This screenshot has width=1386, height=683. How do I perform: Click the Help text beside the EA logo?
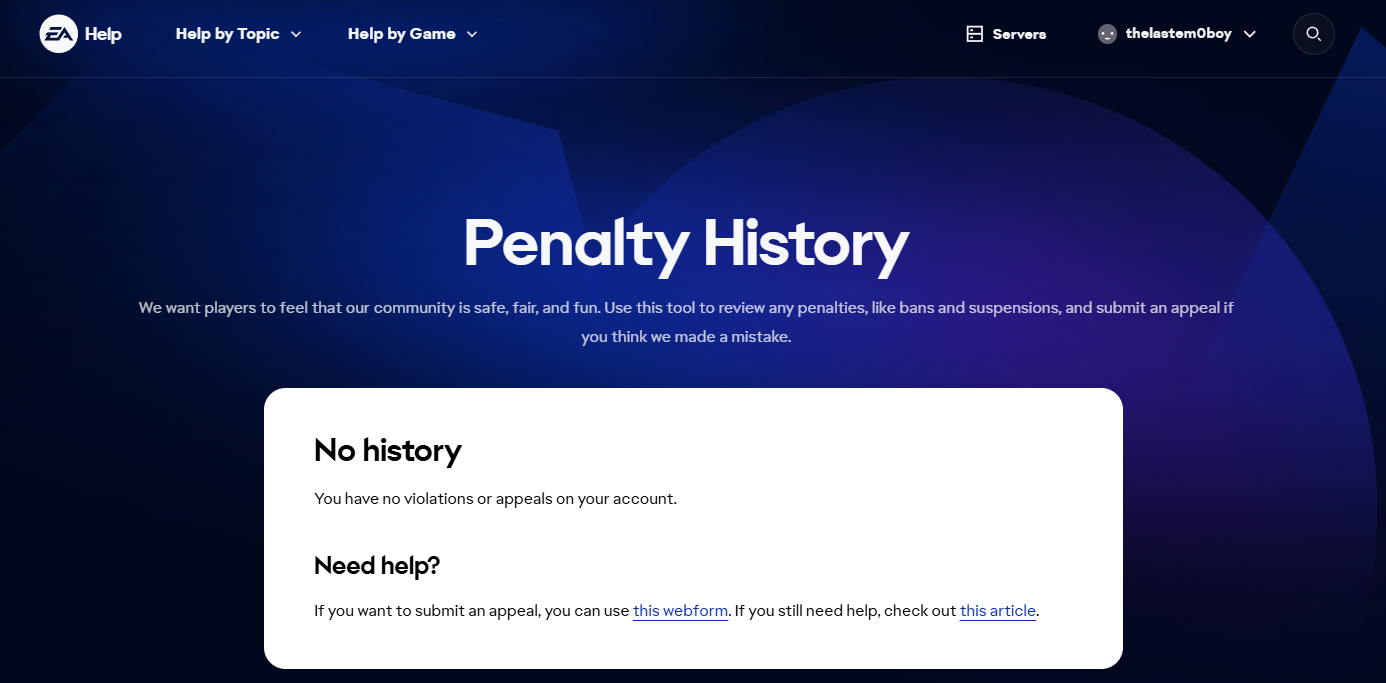103,34
